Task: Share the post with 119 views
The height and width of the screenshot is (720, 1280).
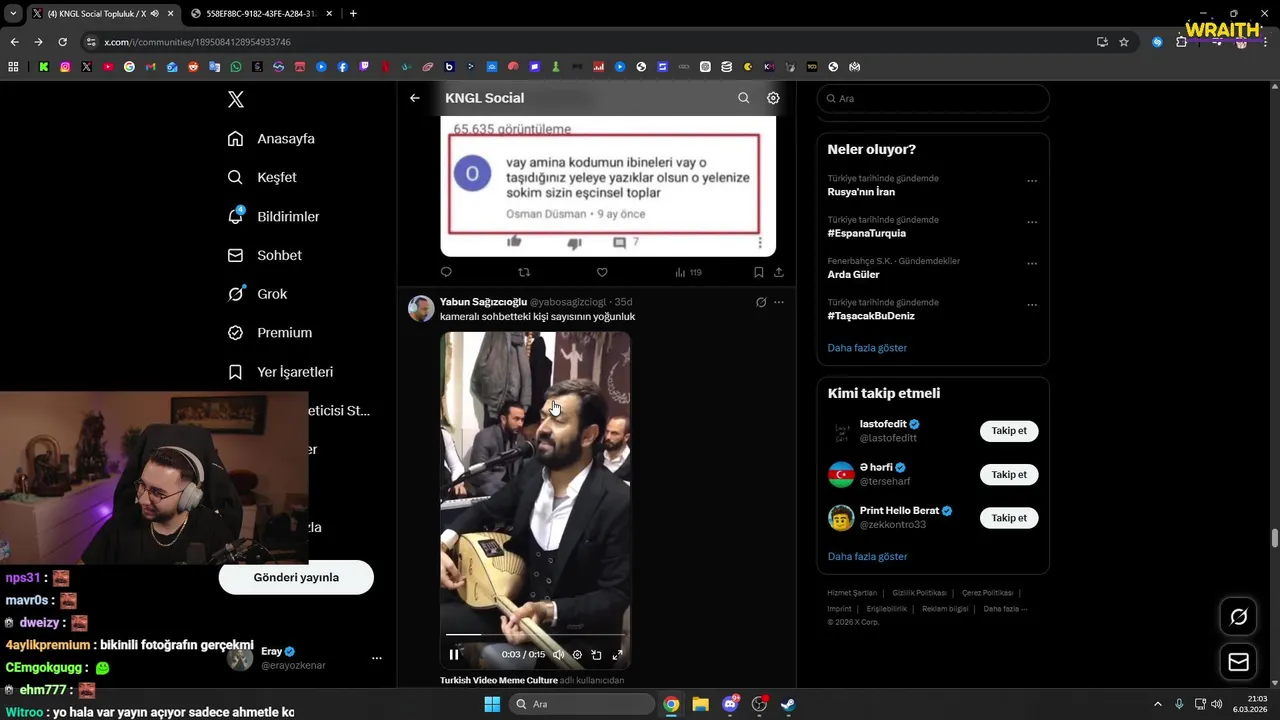Action: [779, 272]
